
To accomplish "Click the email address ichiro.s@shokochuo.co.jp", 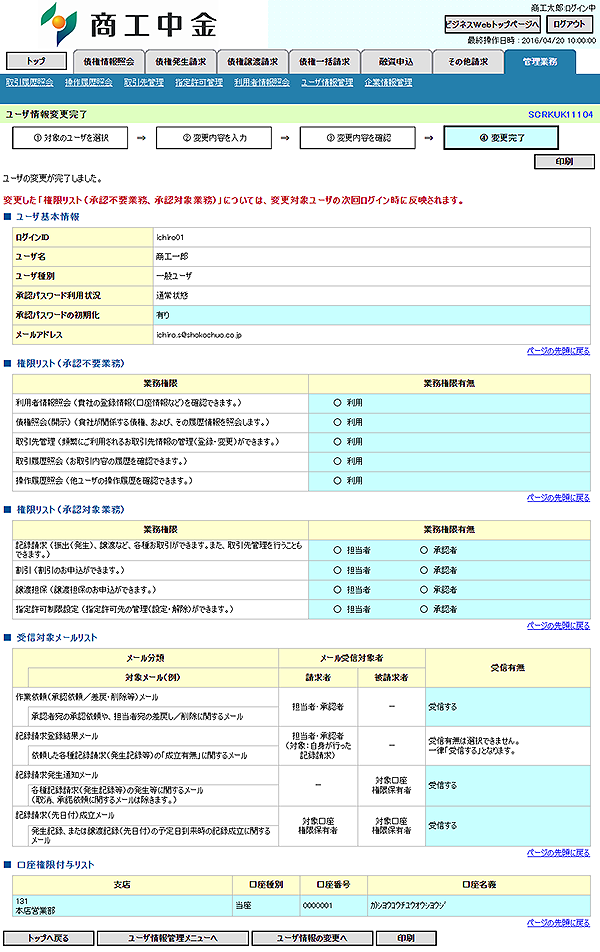I will [x=199, y=335].
